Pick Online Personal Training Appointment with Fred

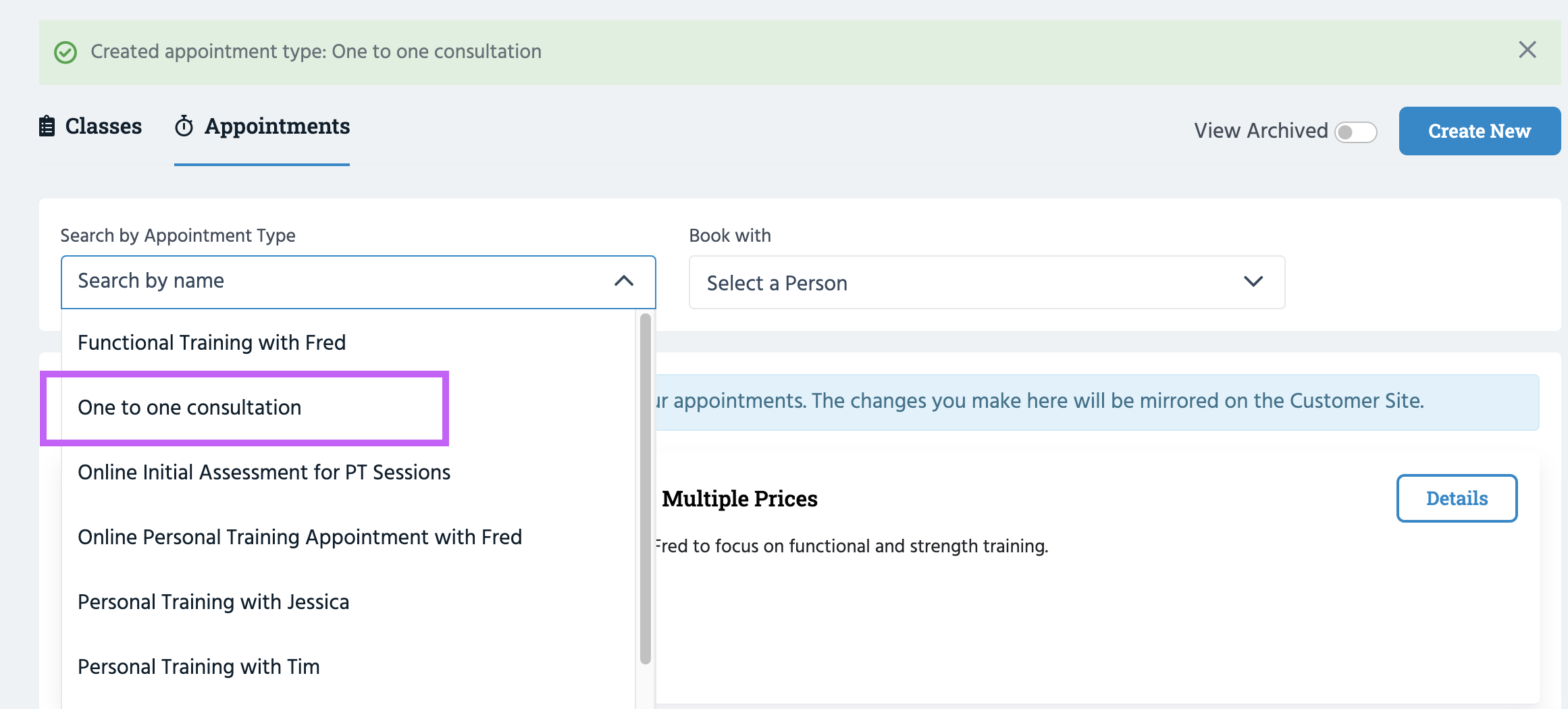[x=300, y=537]
